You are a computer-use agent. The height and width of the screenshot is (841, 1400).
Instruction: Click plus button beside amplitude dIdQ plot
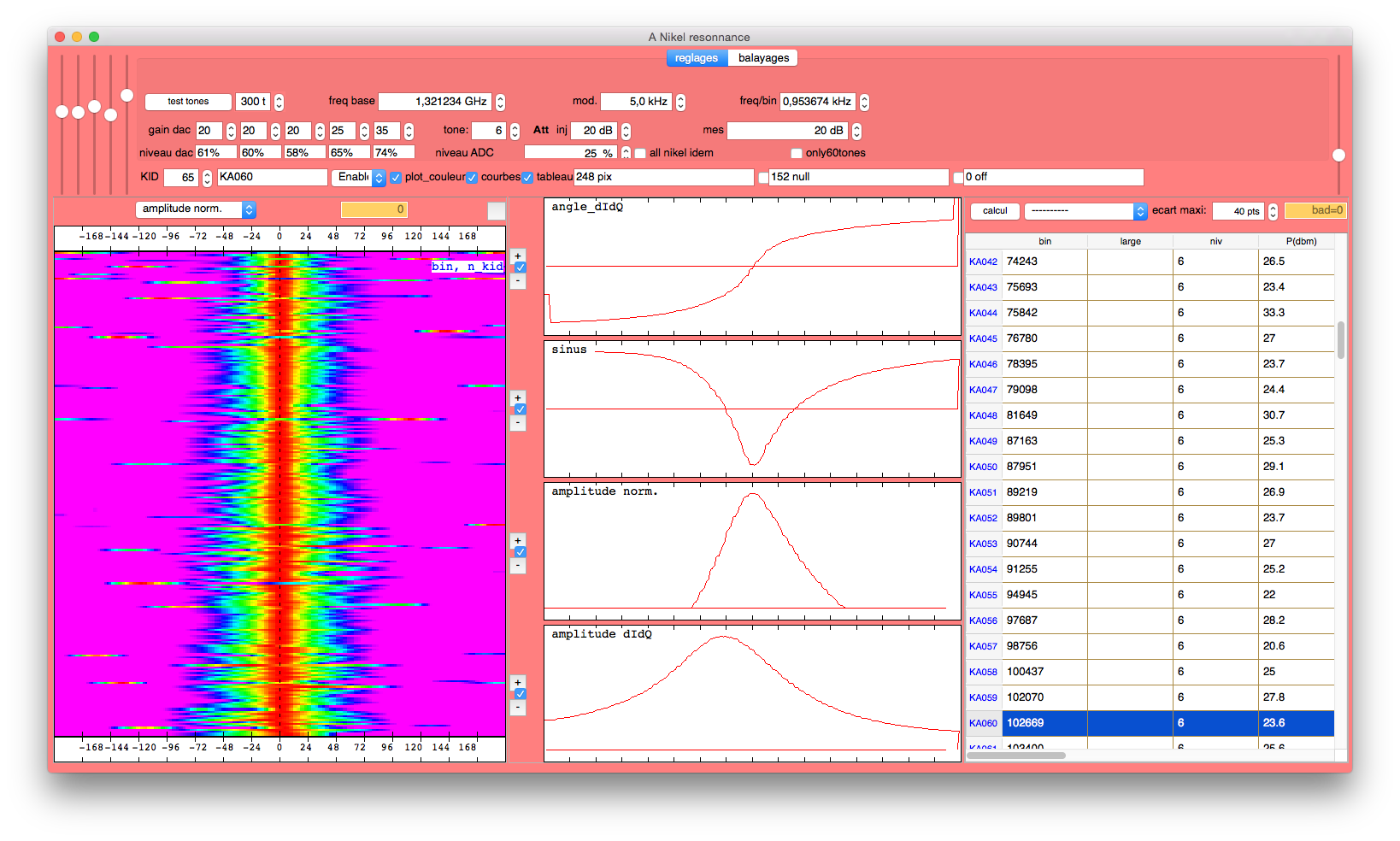coord(518,682)
